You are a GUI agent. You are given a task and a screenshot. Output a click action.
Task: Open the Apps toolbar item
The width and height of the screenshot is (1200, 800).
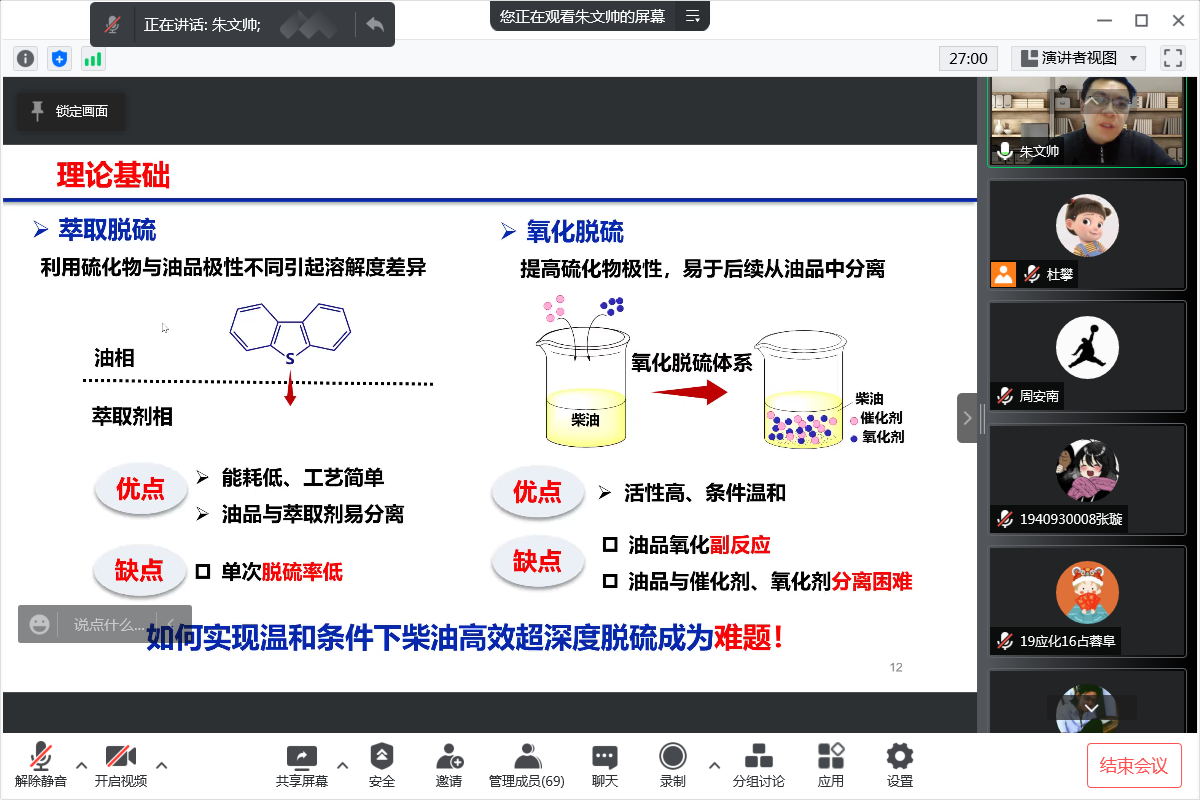[x=831, y=765]
